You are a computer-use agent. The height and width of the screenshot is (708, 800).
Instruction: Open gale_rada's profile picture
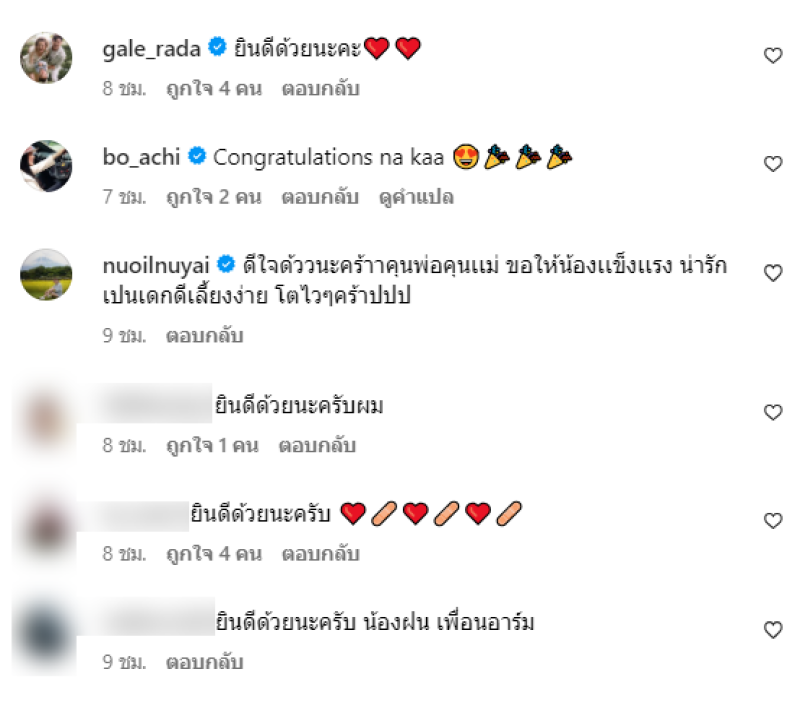pyautogui.click(x=46, y=58)
